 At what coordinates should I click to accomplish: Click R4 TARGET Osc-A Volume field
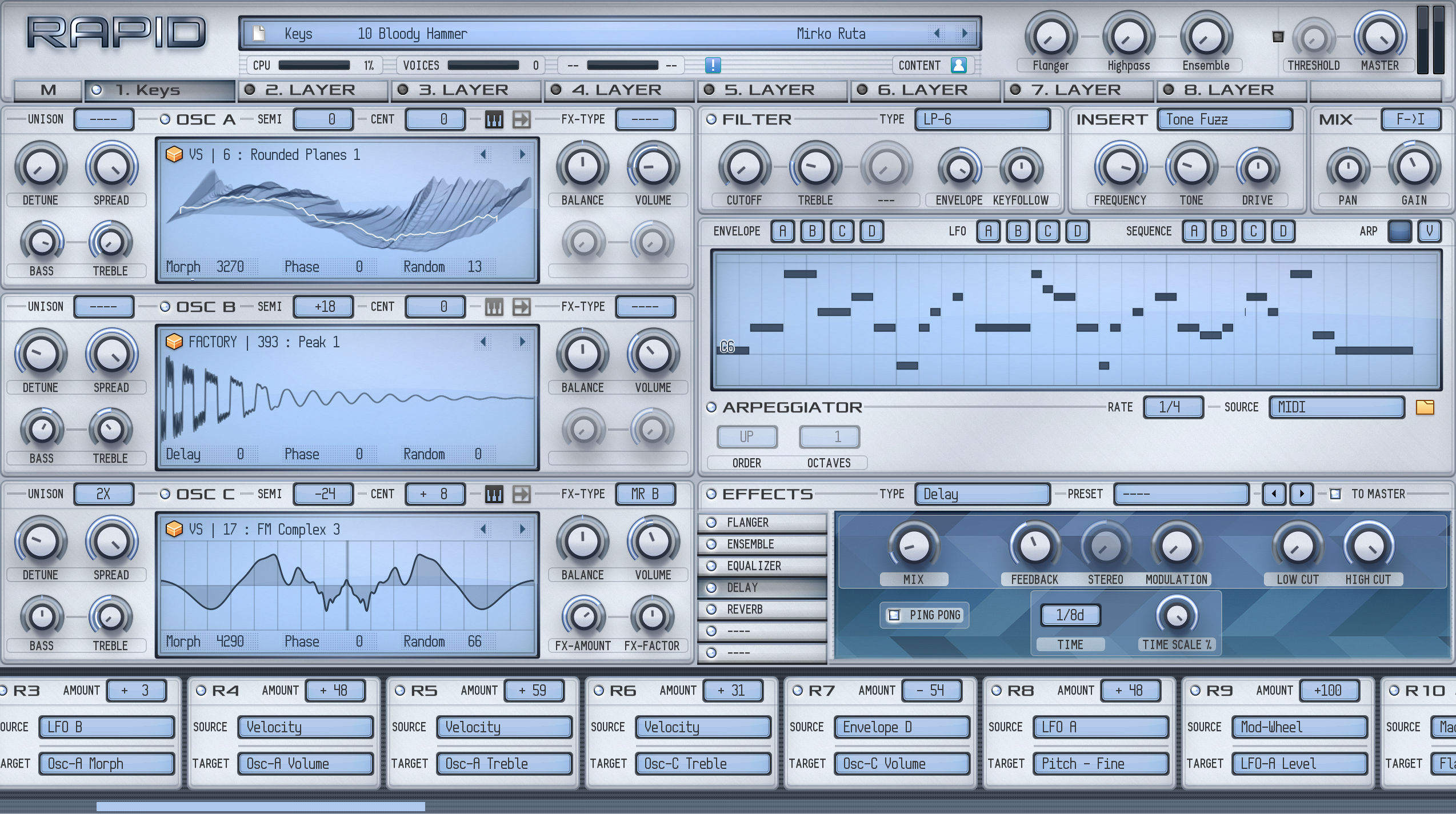click(305, 764)
